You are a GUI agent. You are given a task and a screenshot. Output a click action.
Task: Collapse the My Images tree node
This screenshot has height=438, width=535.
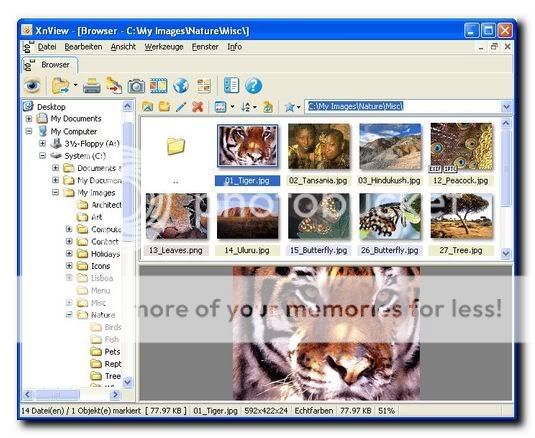(55, 192)
